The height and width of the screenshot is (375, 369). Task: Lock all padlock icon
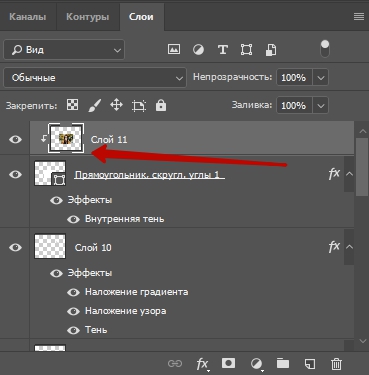[161, 105]
